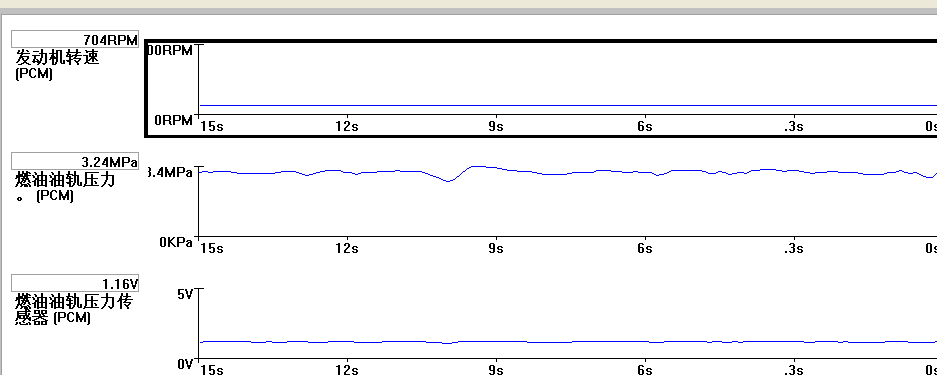Click the engine RPM graph trace line
The width and height of the screenshot is (937, 375).
[x=568, y=106]
